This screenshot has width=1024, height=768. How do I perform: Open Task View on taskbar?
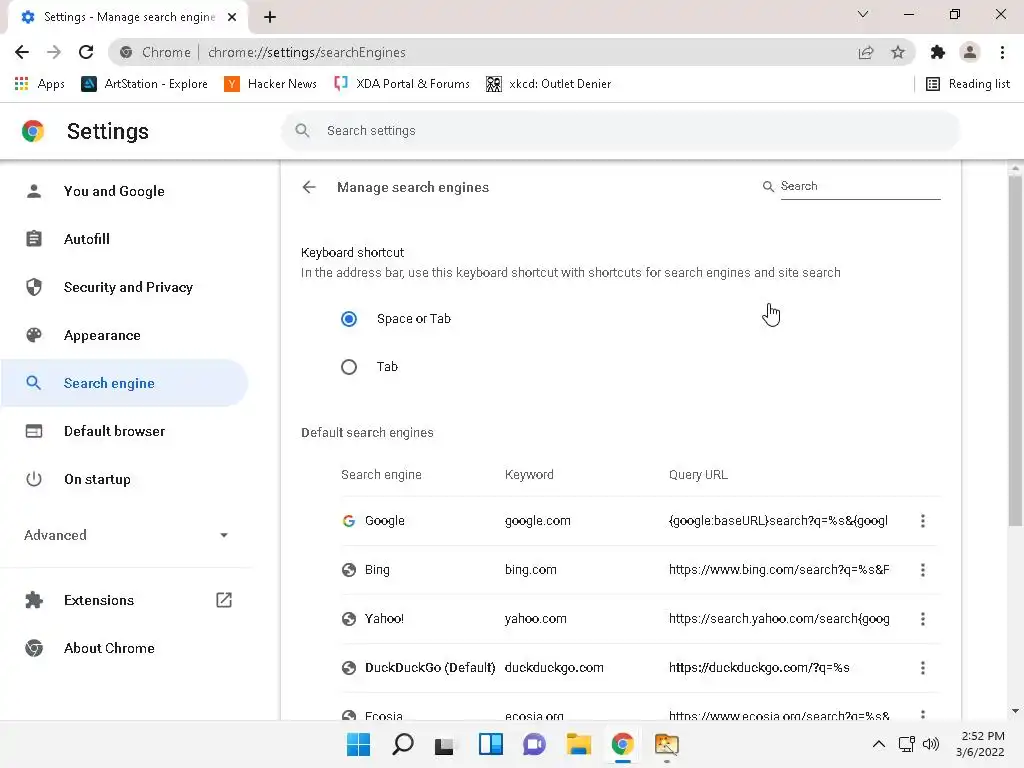click(x=445, y=745)
